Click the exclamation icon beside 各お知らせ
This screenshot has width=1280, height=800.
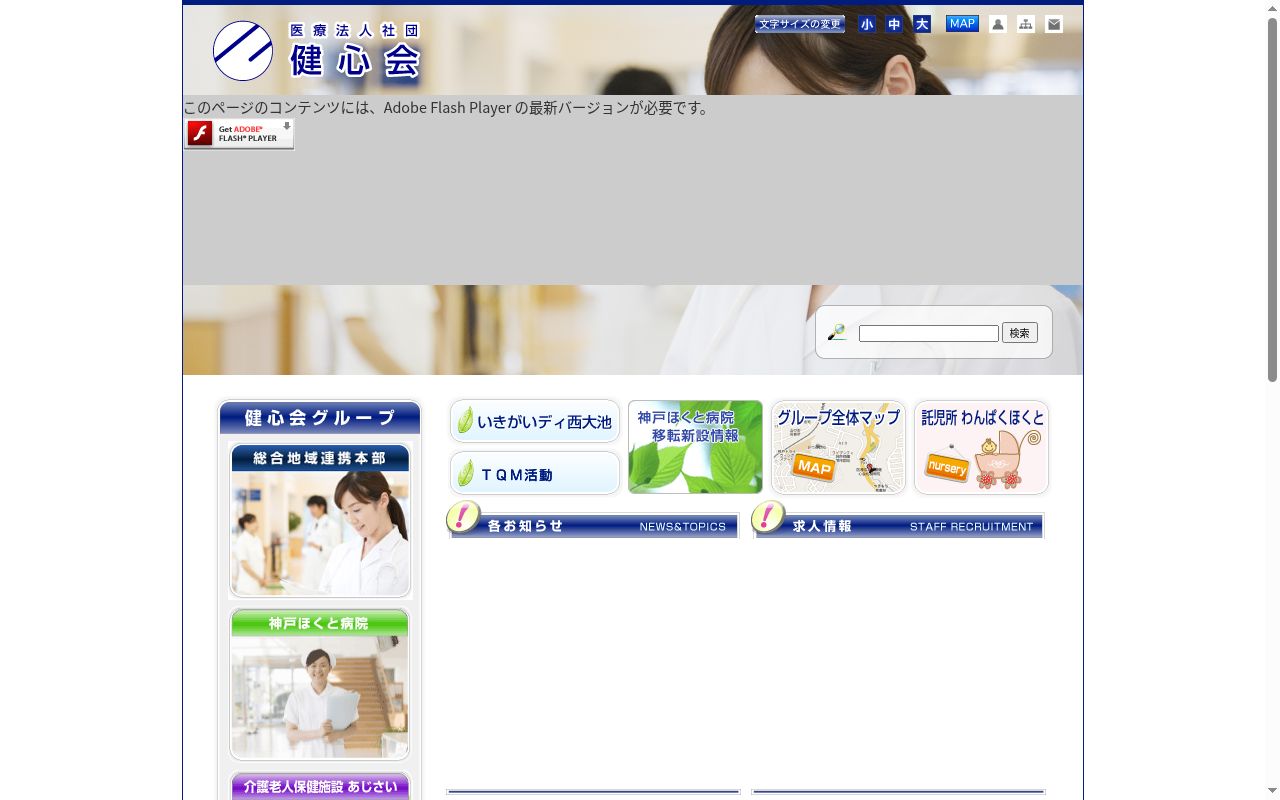point(463,518)
